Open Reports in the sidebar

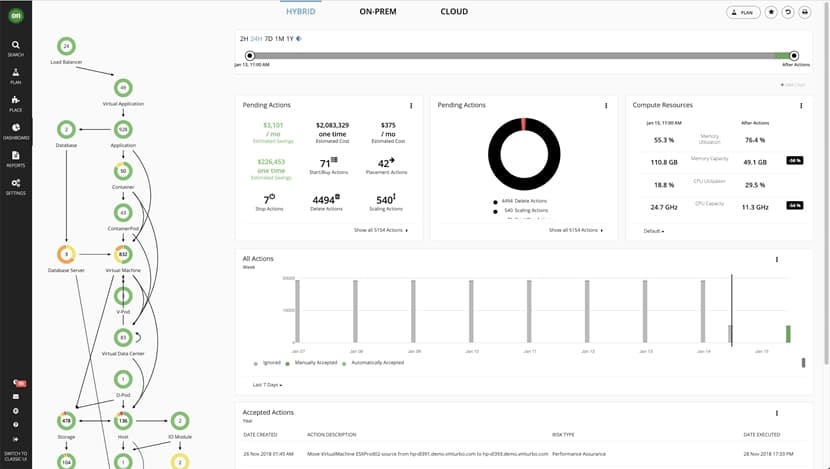[x=15, y=158]
